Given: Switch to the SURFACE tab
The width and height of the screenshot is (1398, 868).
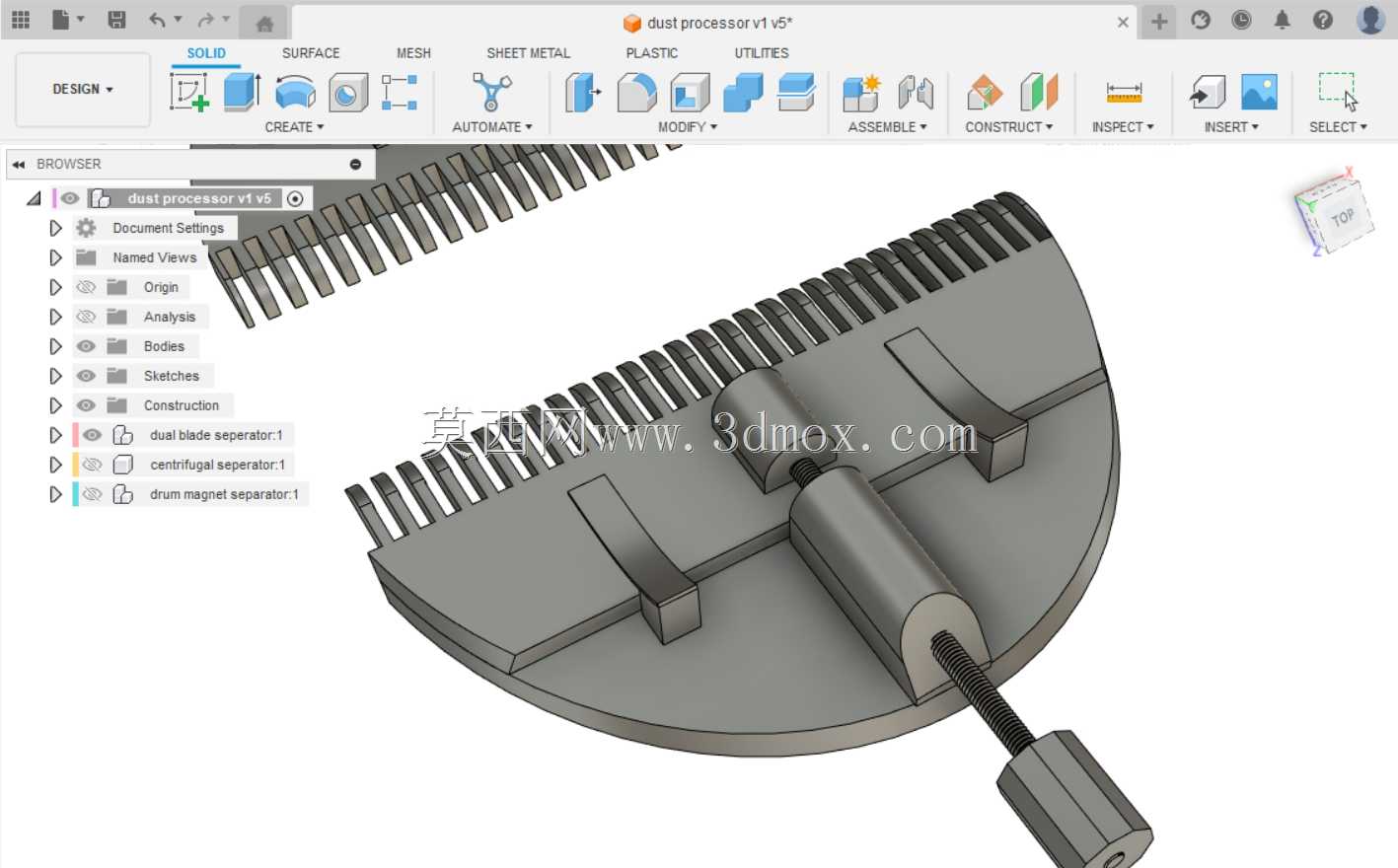Looking at the screenshot, I should point(311,53).
